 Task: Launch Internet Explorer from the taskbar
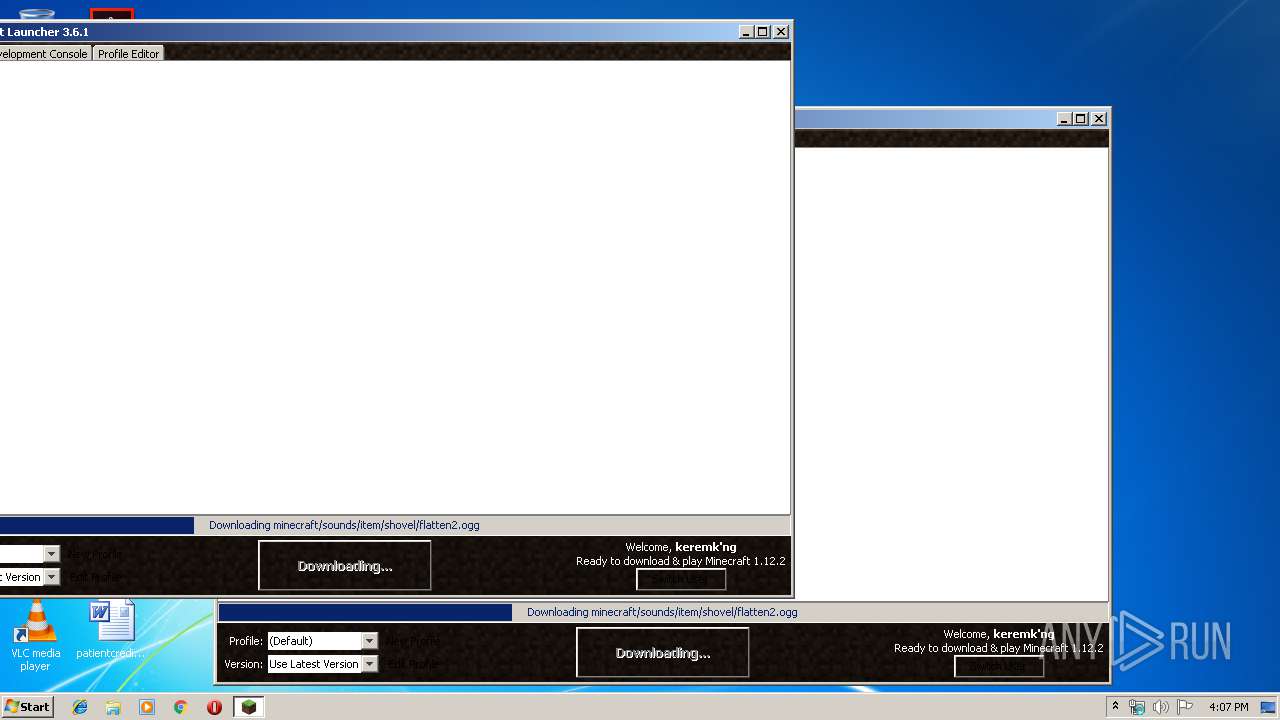(x=80, y=707)
